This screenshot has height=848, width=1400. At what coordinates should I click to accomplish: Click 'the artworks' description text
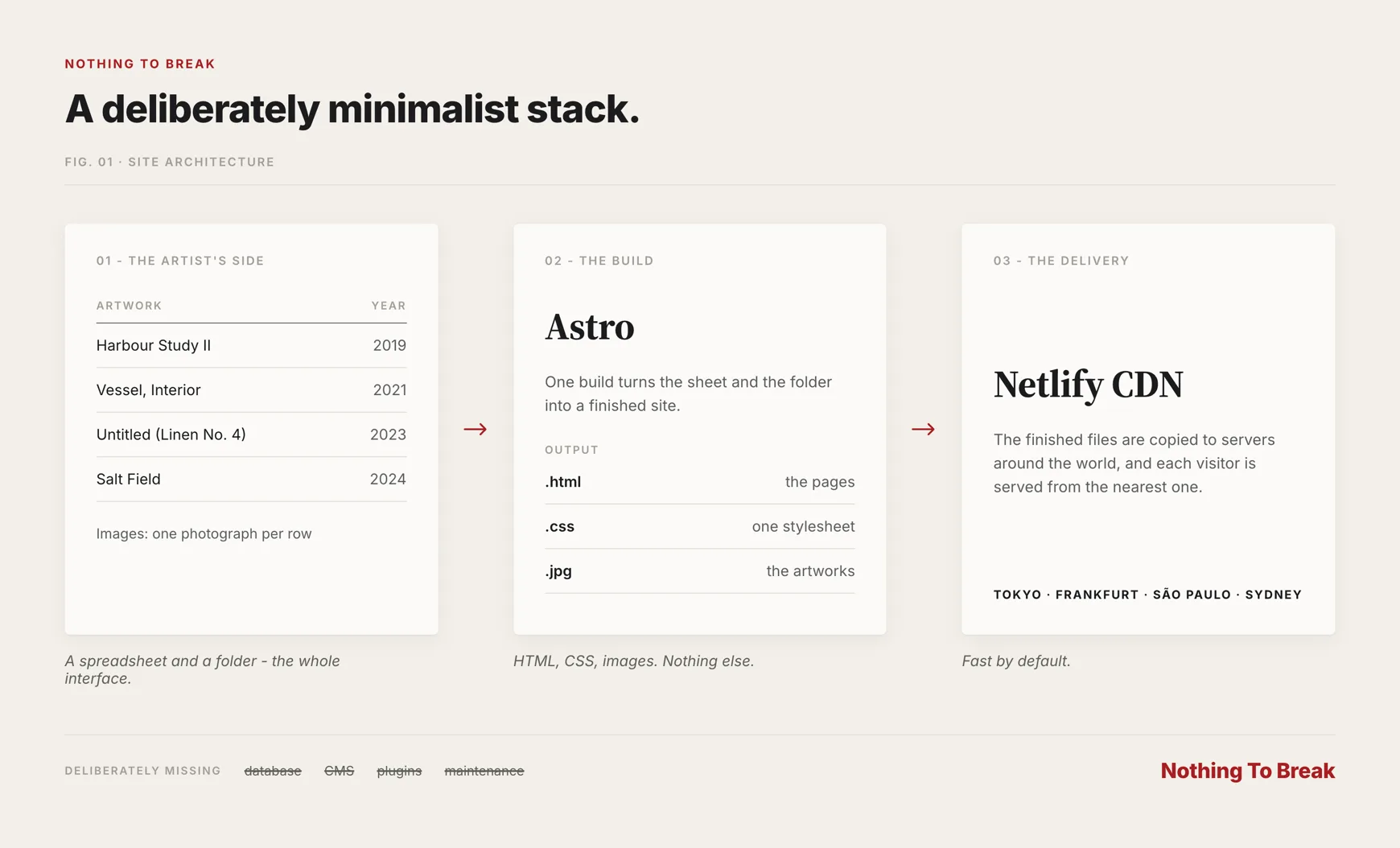click(x=810, y=571)
